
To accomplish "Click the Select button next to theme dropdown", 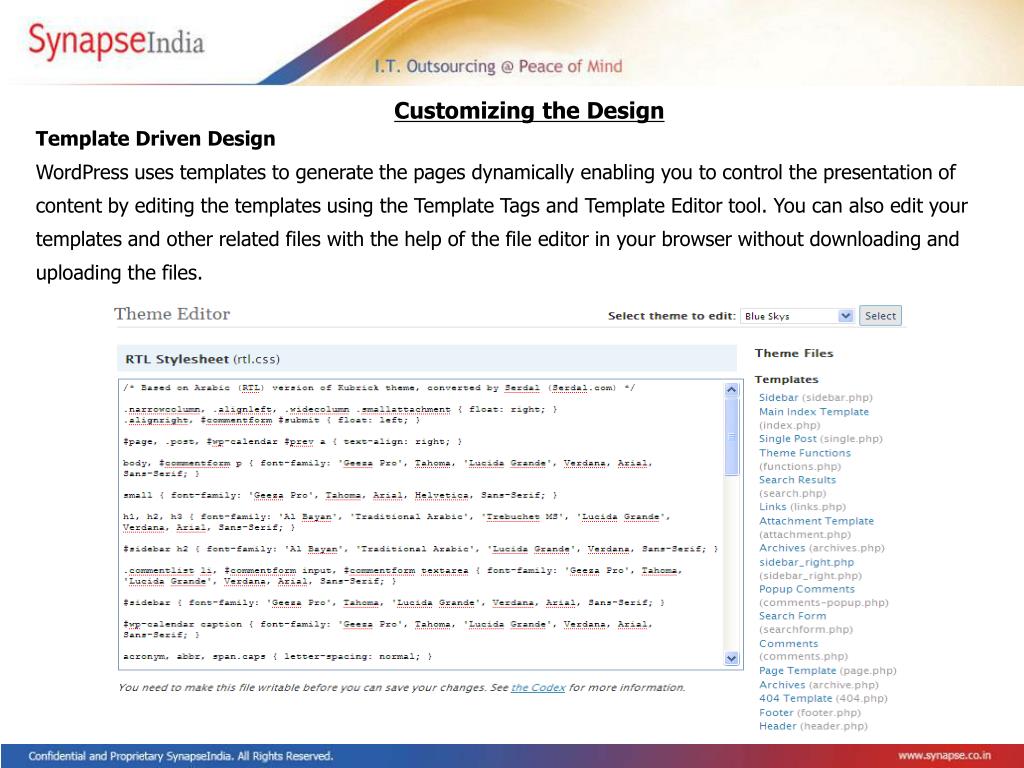I will (880, 316).
